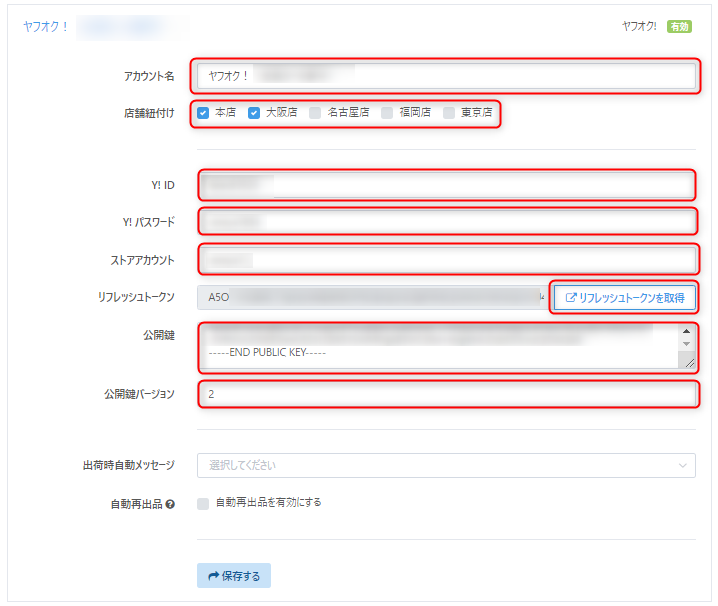The height and width of the screenshot is (606, 718).
Task: Click the 自動再出品 label text
Action: 136,504
